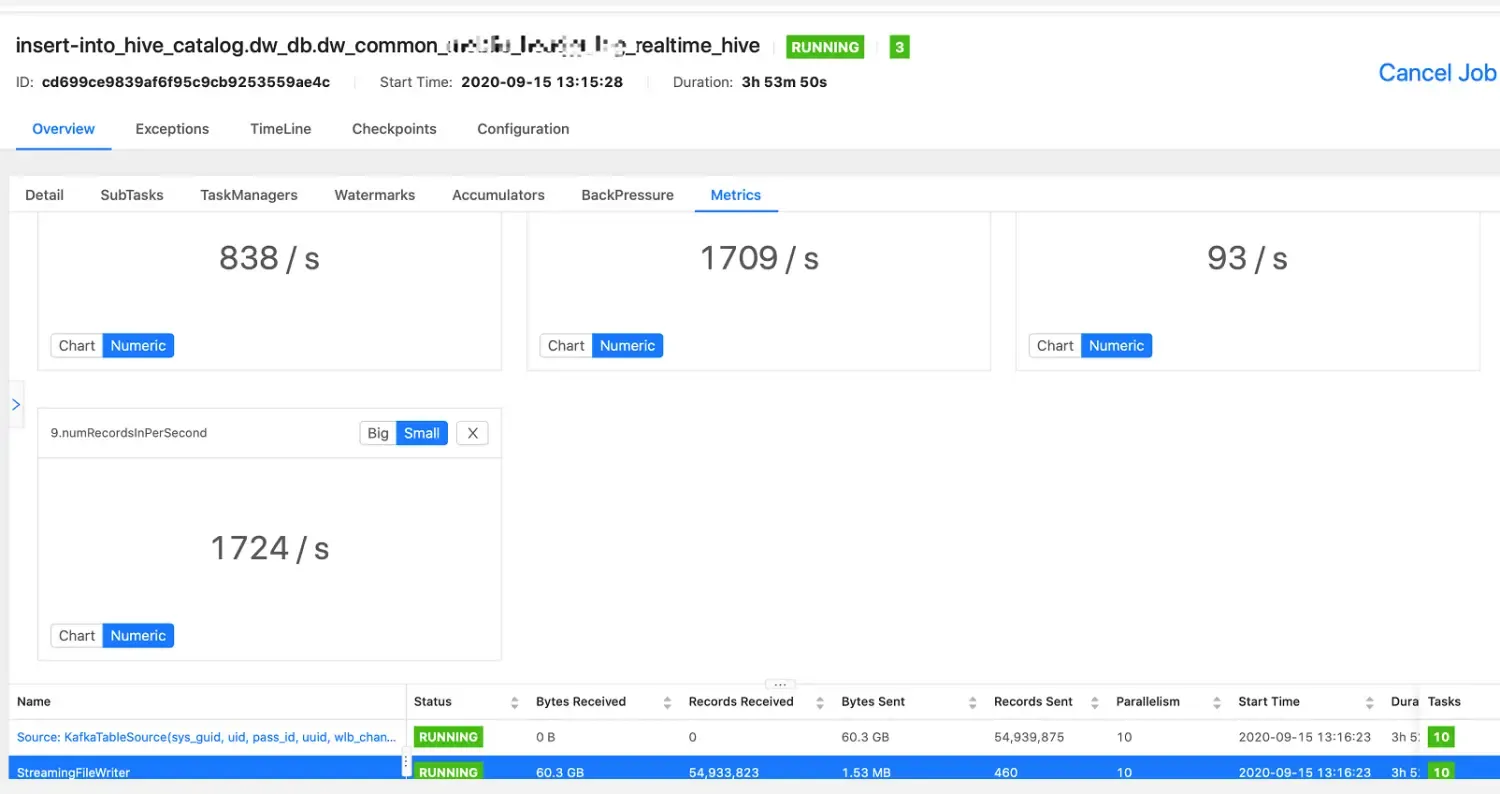Screen dimensions: 1500x794
Task: Switch the 838/s metric to Chart view
Action: coord(76,345)
